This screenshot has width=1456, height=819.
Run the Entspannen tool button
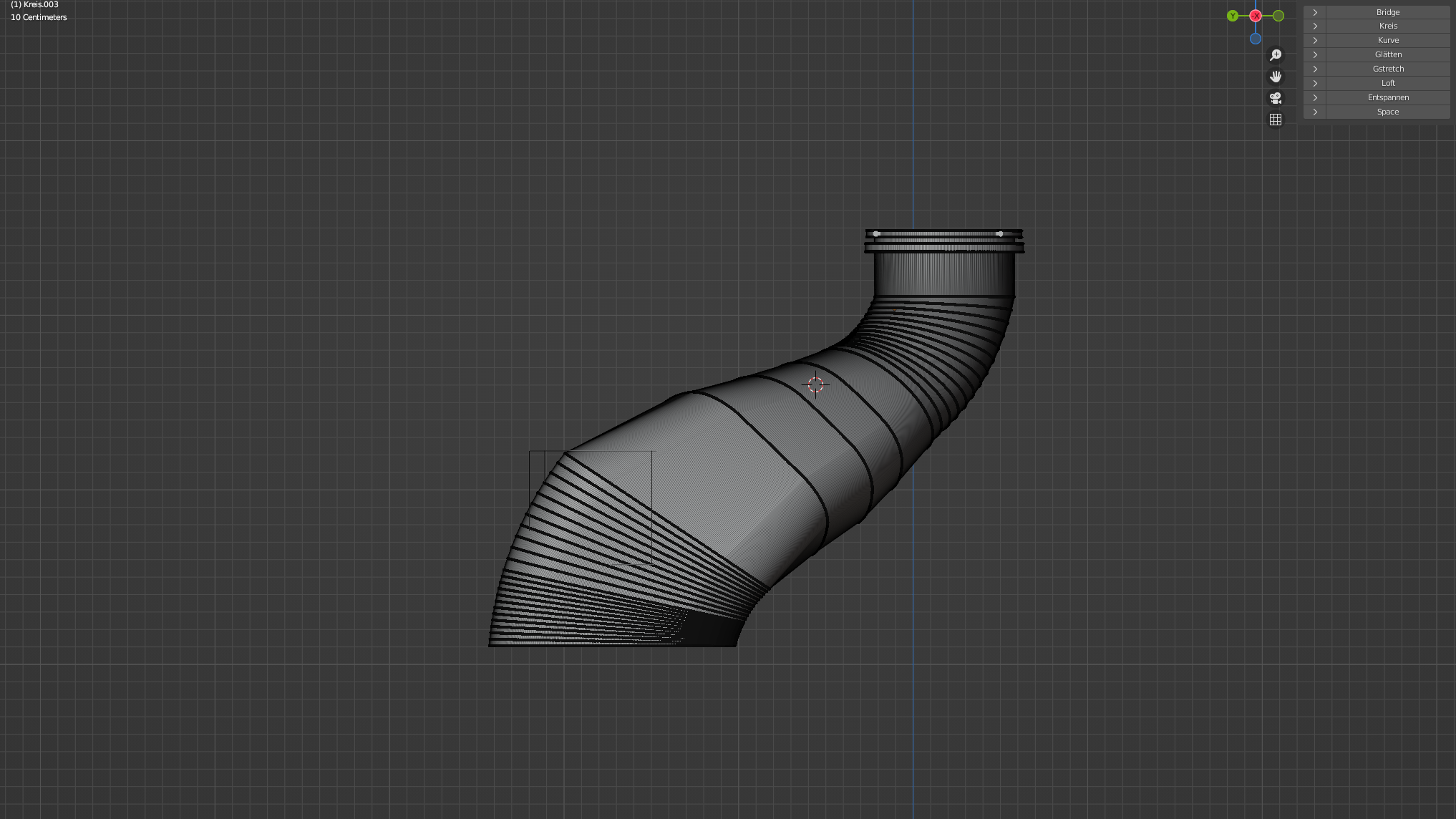[1388, 97]
